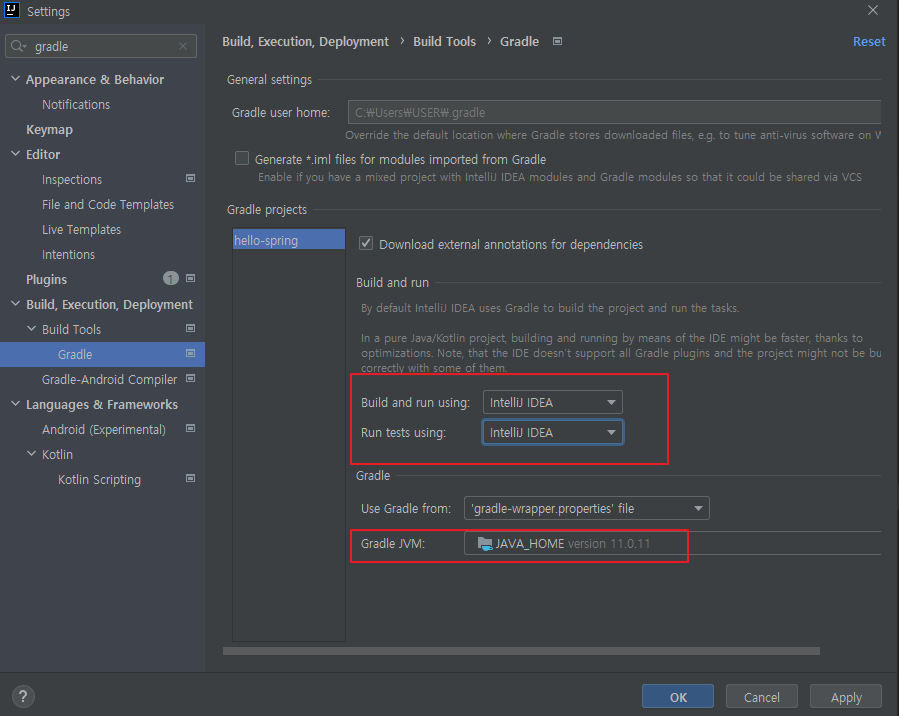Click project-level icon on Gradle tree row
Image resolution: width=899 pixels, height=716 pixels.
coord(190,354)
